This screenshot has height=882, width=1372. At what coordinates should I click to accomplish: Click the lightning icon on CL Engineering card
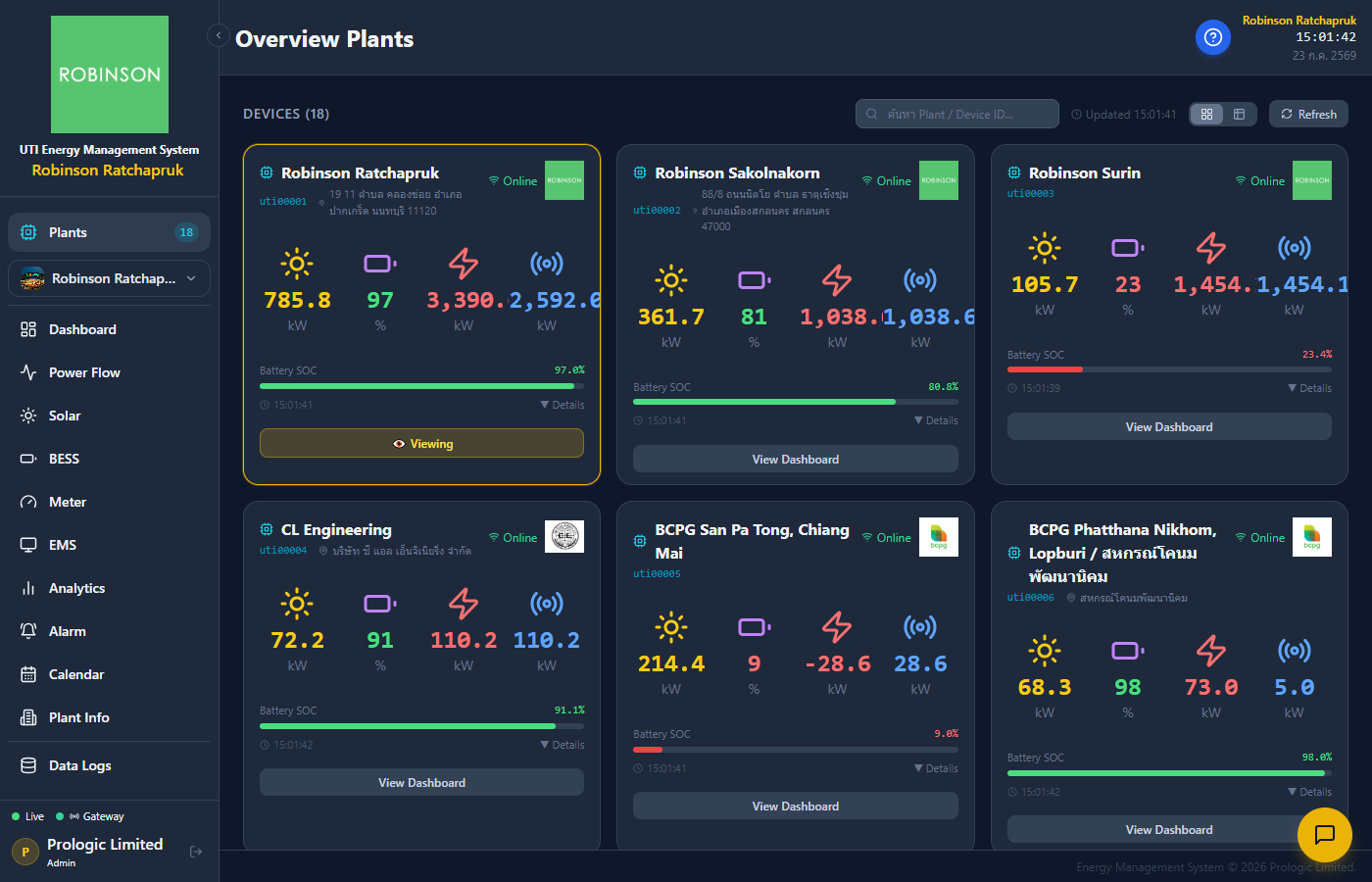pyautogui.click(x=464, y=604)
